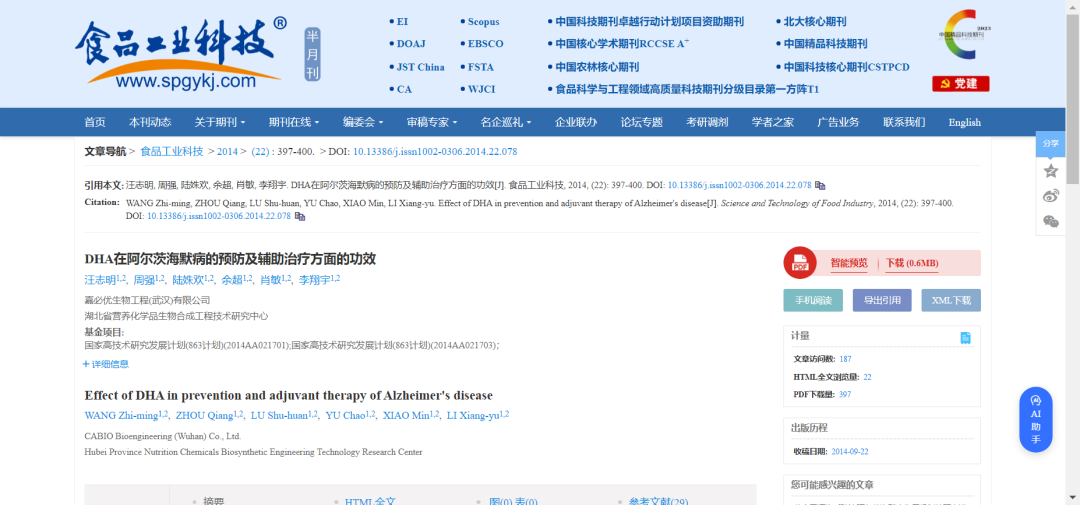
Task: Share via the Weibo icon
Action: coord(1050,196)
